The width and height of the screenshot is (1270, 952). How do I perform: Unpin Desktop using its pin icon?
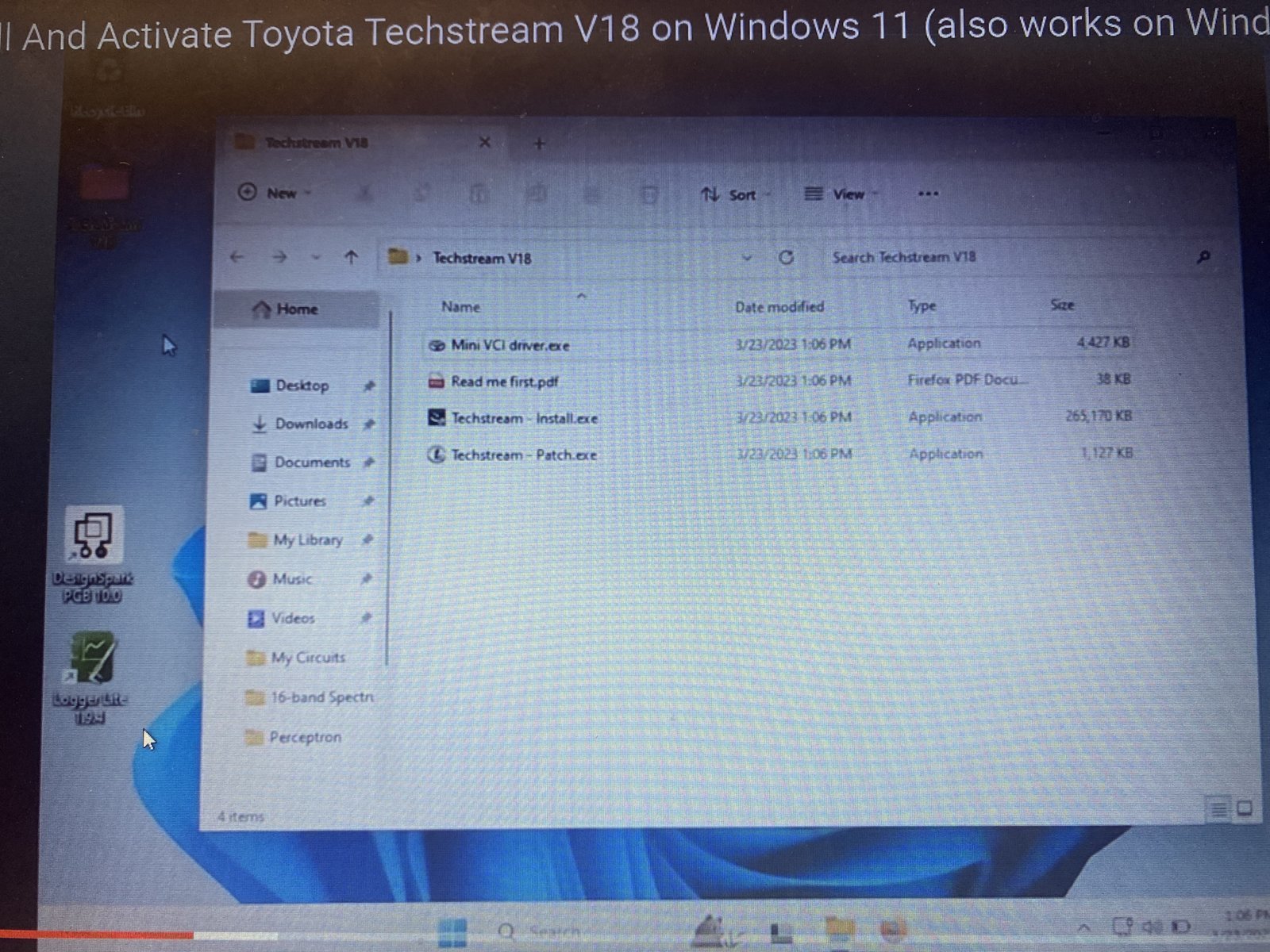(x=368, y=386)
